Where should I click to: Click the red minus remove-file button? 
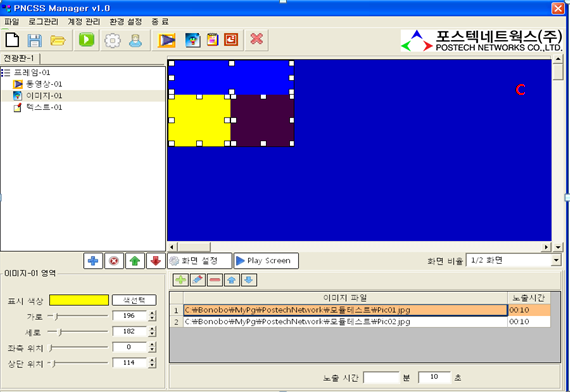point(215,280)
